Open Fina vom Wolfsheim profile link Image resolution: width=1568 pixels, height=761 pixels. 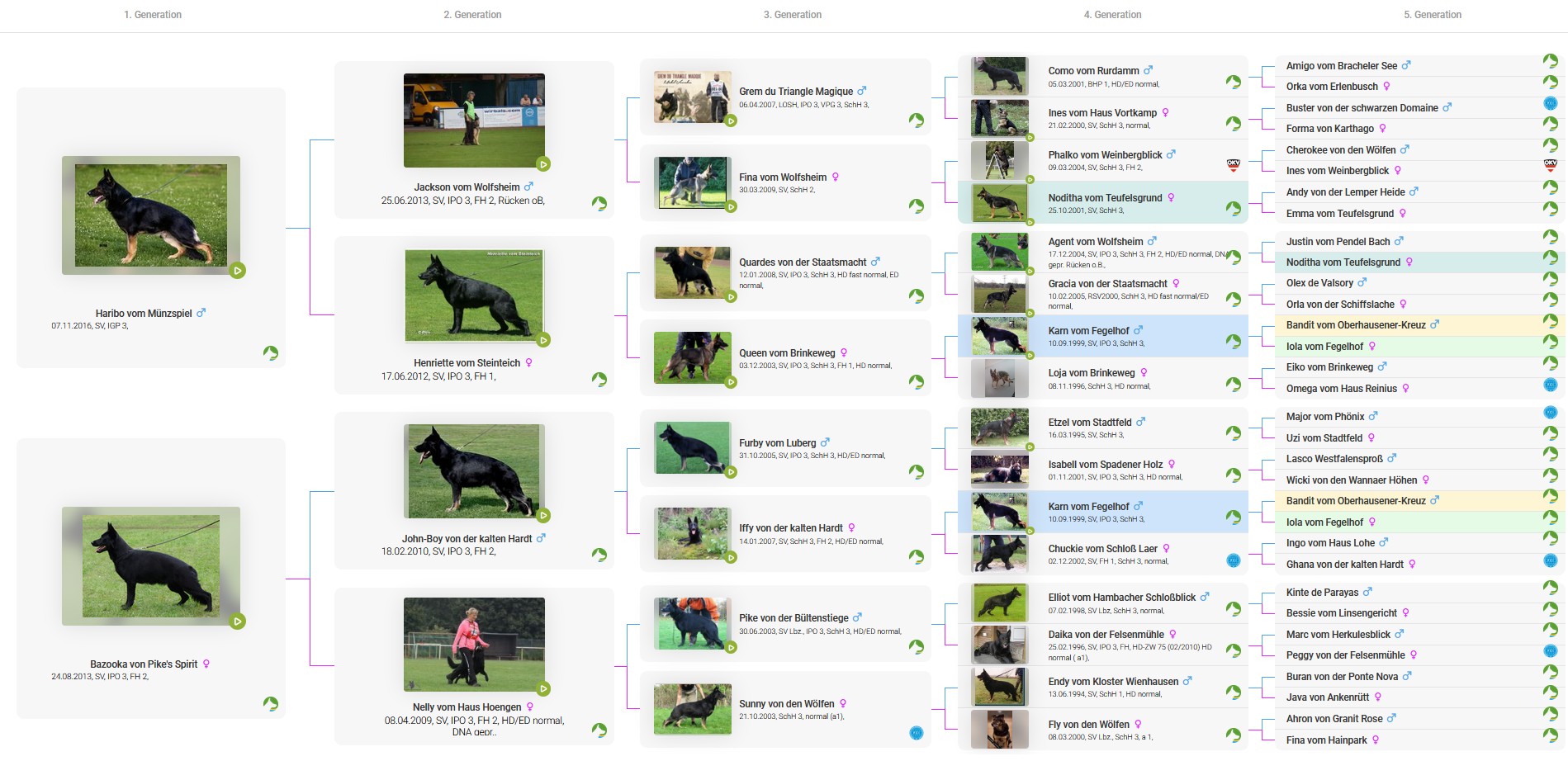(782, 177)
